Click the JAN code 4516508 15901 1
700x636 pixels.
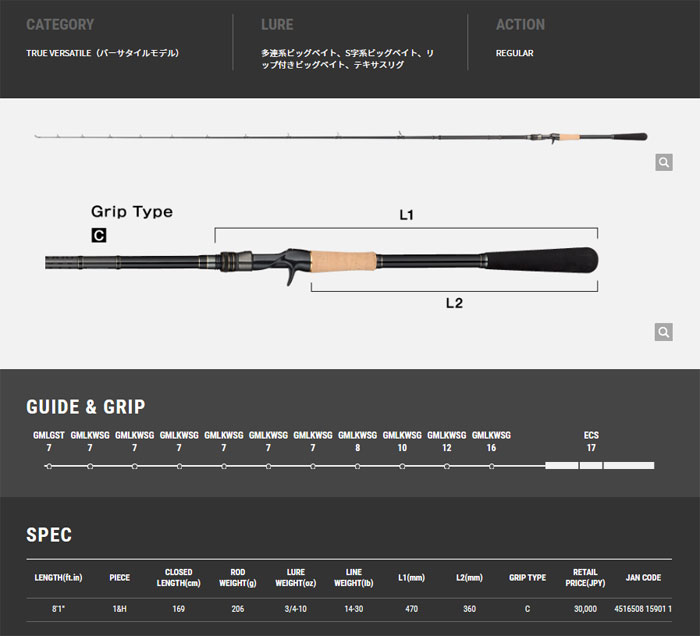(x=643, y=608)
